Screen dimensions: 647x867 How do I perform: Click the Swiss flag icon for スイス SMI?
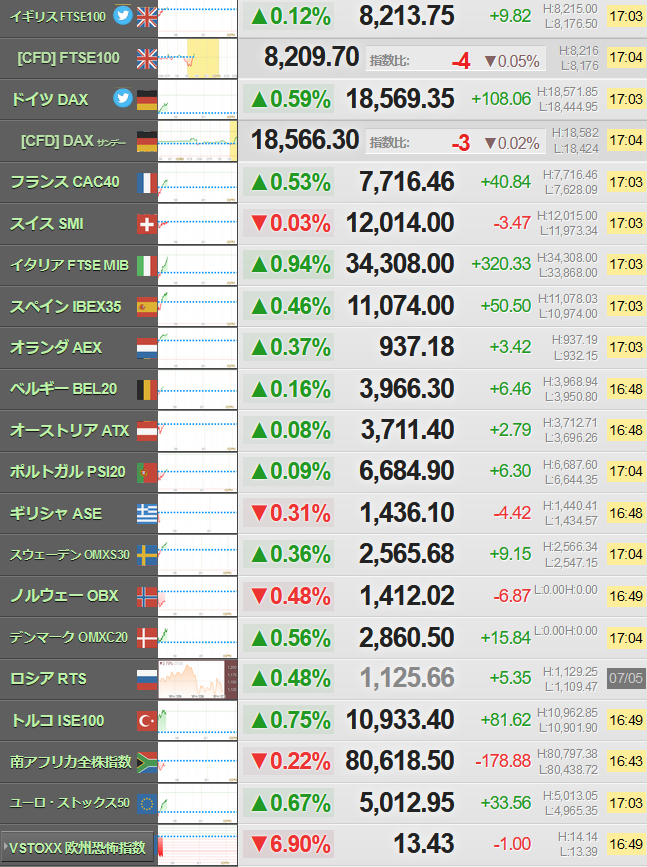147,224
